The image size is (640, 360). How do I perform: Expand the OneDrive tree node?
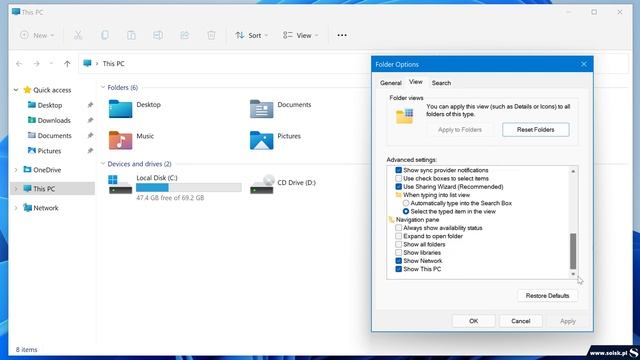pos(16,169)
